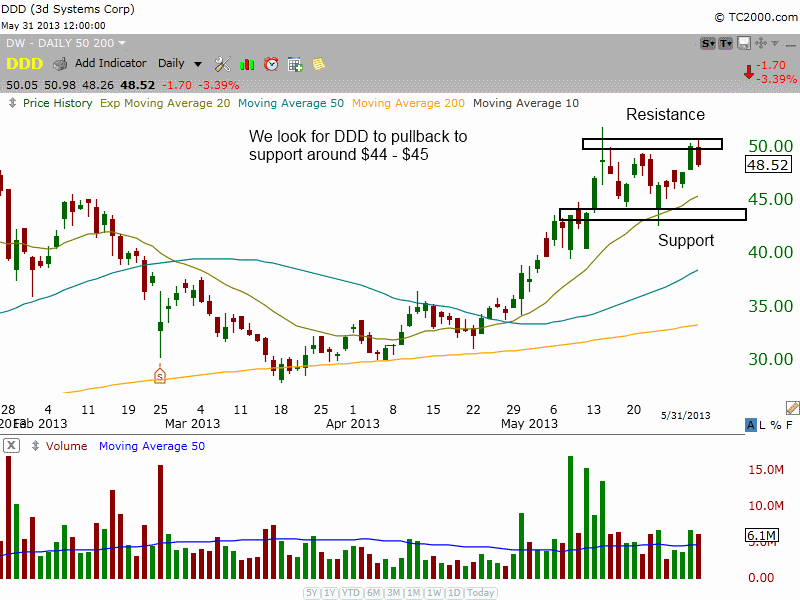Viewport: 800px width, 600px height.
Task: Click the green and red bar chart icon
Action: pos(247,63)
